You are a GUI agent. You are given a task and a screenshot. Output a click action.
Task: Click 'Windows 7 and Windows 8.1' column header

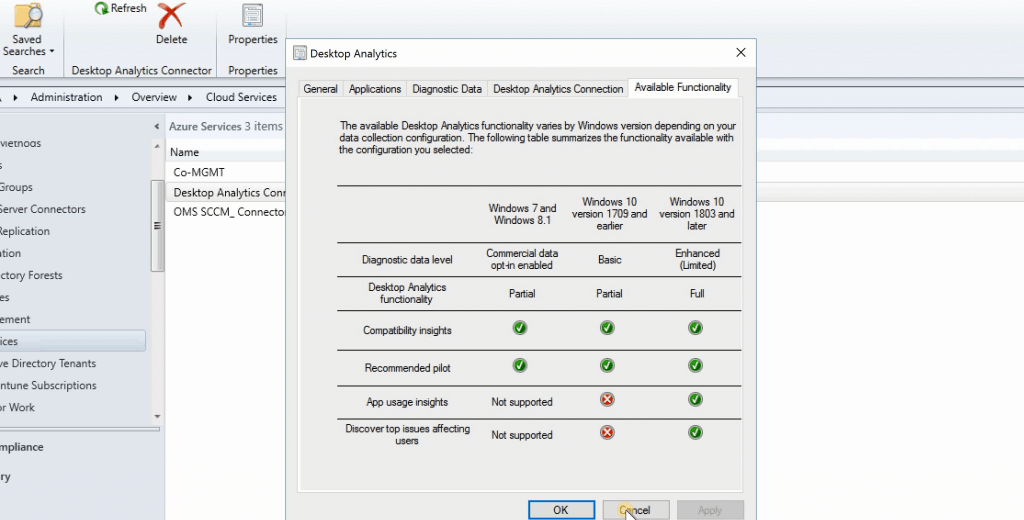522,214
